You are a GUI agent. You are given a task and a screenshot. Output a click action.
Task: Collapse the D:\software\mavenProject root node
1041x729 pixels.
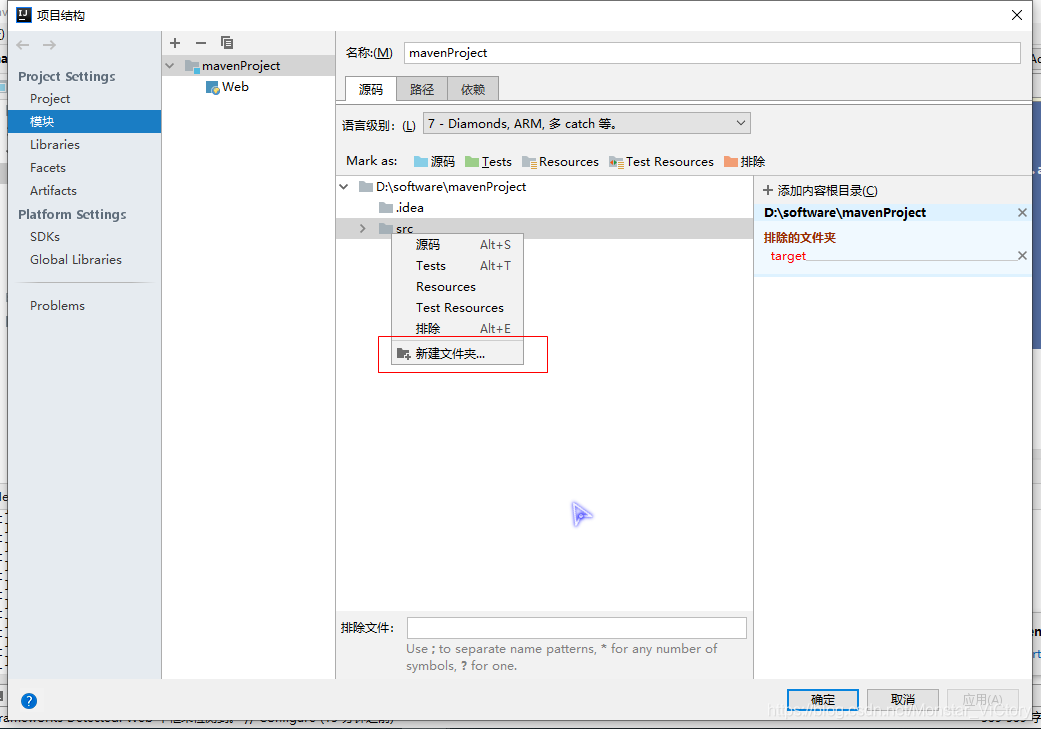pyautogui.click(x=344, y=187)
